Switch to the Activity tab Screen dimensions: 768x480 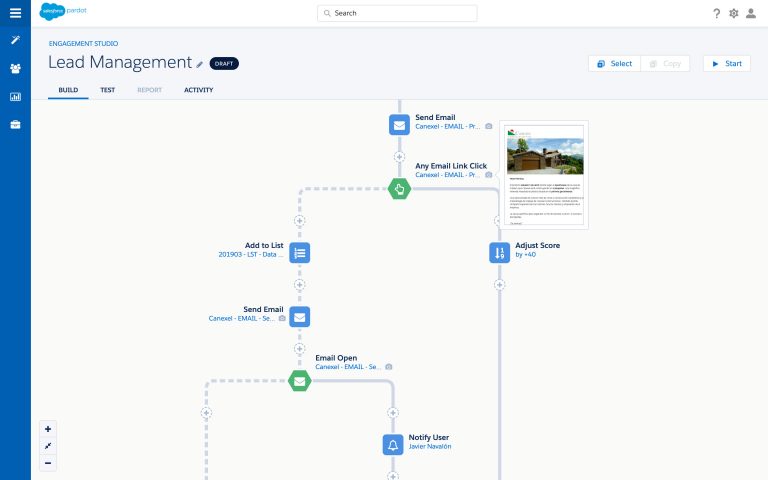(x=198, y=90)
